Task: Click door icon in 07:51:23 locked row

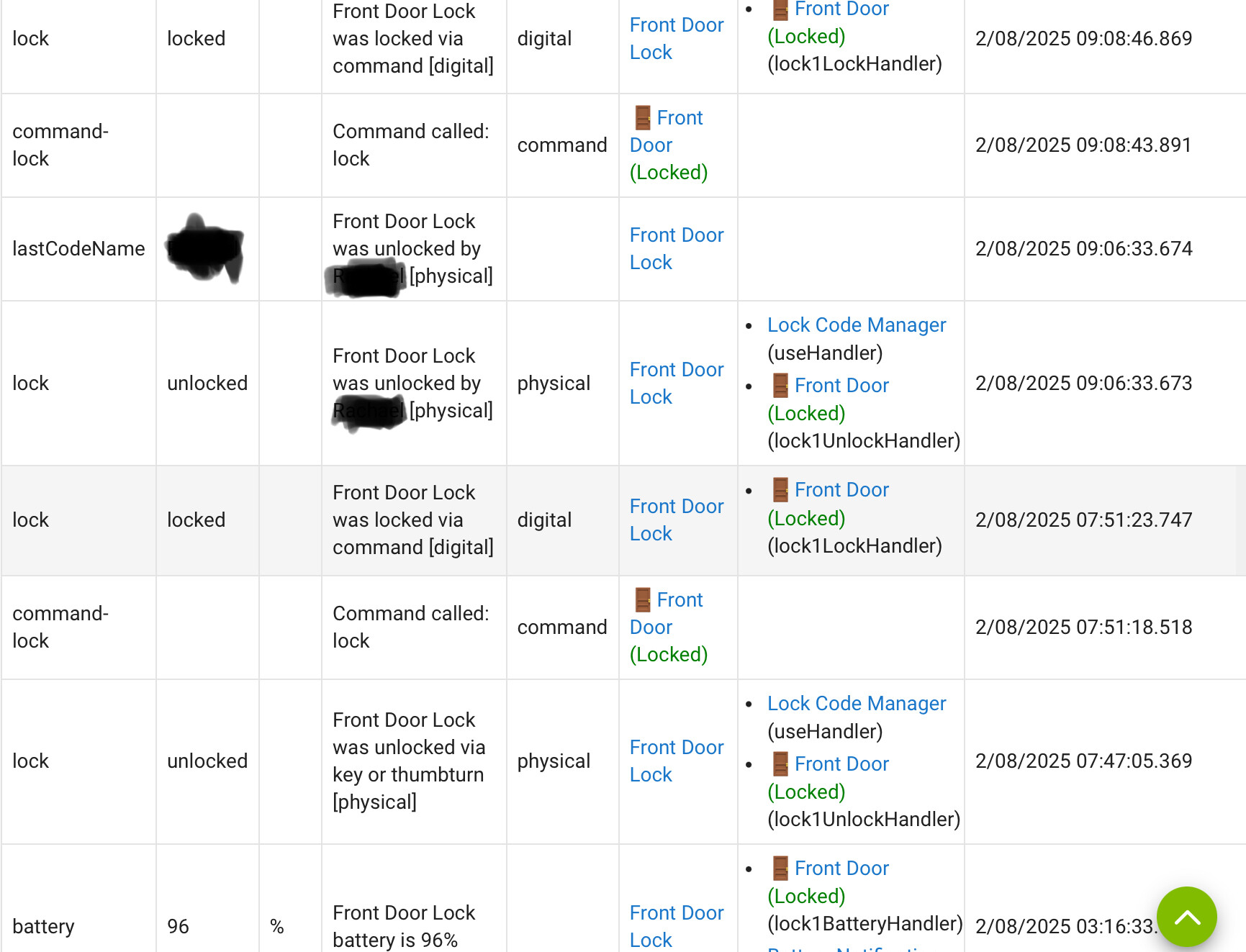Action: (780, 490)
